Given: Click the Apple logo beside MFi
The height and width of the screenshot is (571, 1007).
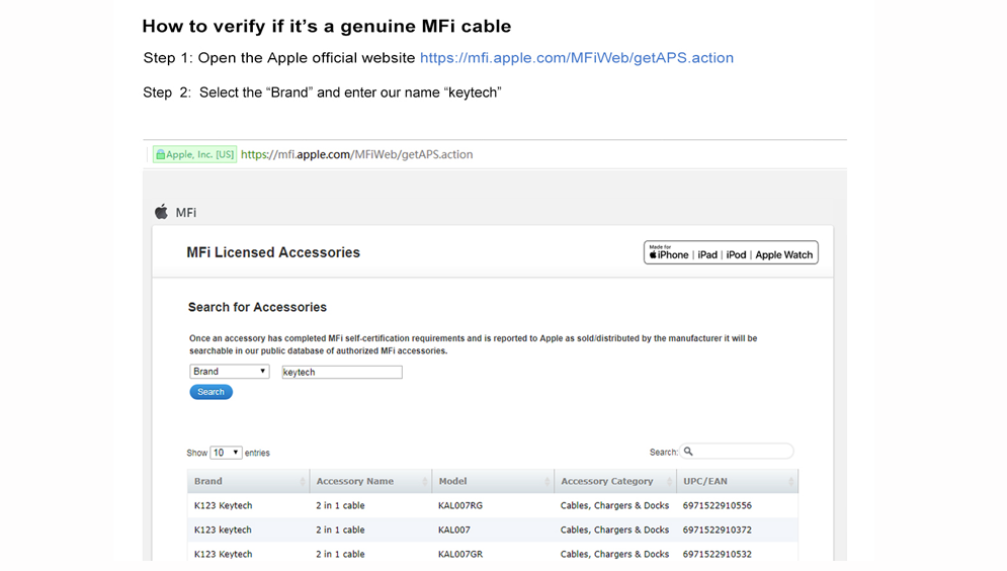Looking at the screenshot, I should tap(161, 212).
